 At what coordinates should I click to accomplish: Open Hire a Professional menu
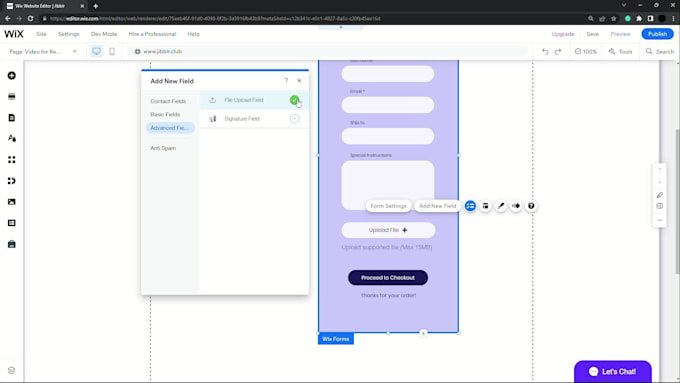152,34
